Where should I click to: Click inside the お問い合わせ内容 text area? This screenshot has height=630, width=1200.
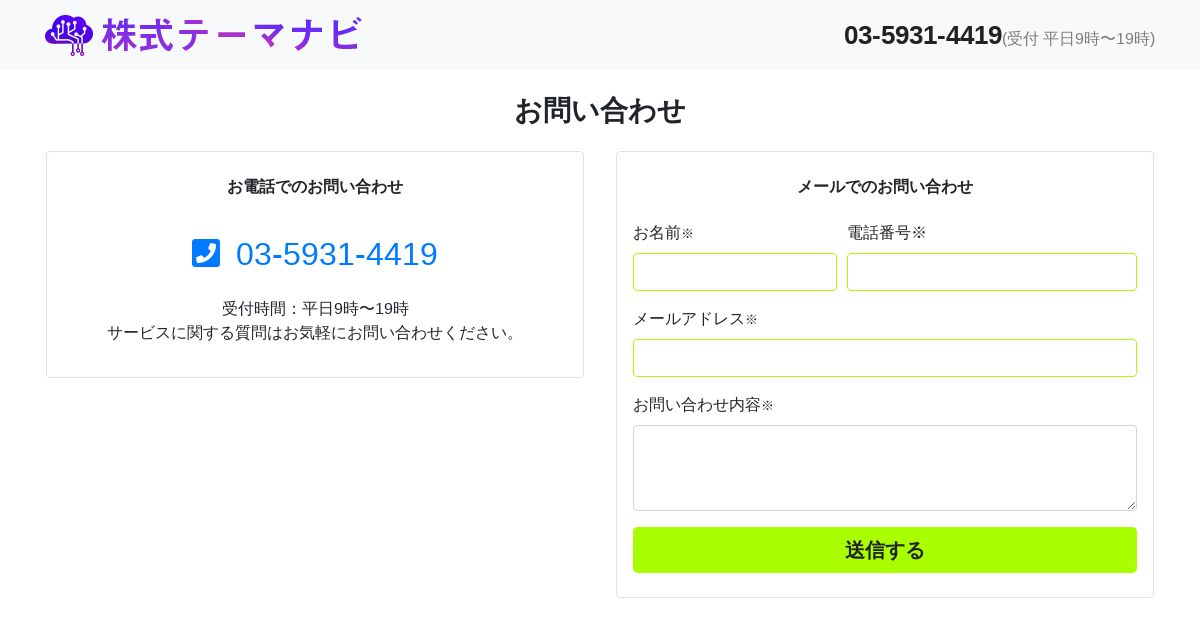(x=884, y=467)
